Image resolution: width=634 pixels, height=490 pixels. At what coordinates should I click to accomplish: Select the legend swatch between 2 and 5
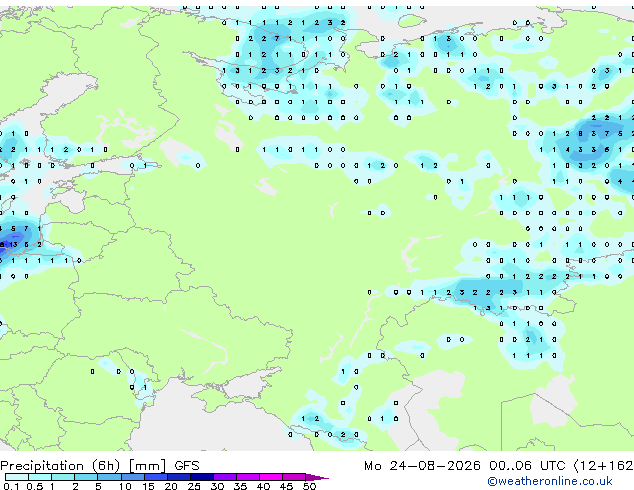coord(86,477)
